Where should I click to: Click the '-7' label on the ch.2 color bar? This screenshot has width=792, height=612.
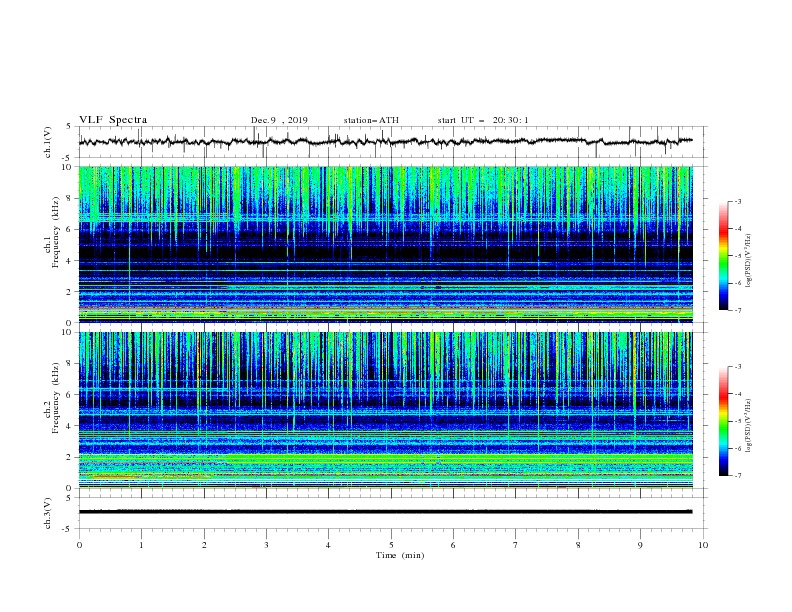pos(737,476)
